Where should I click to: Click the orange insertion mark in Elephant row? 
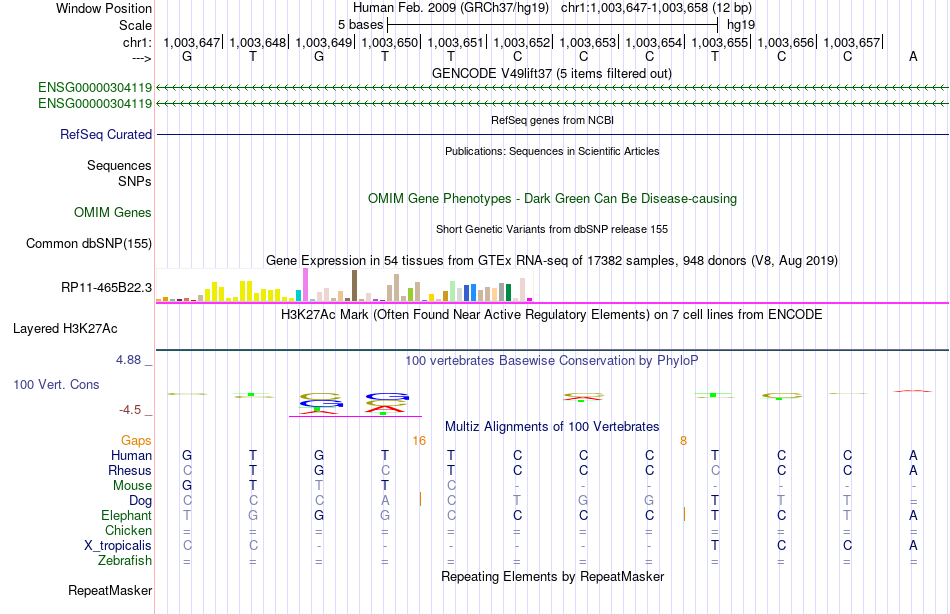click(x=685, y=514)
